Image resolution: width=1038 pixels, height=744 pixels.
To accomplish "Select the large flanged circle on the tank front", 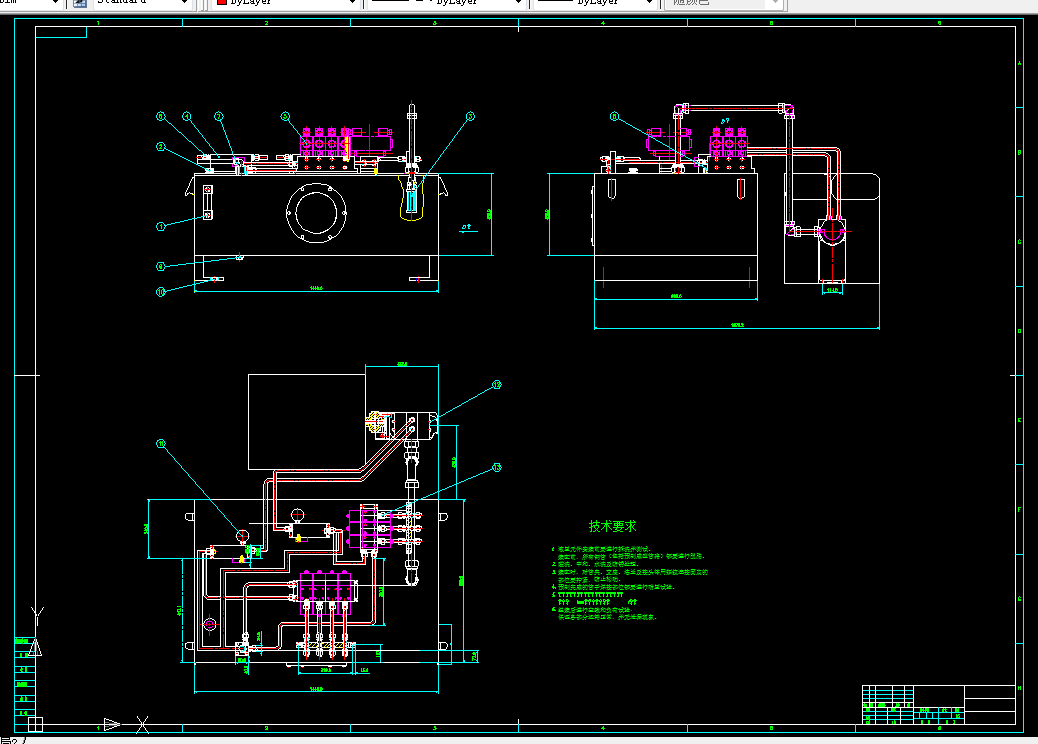I will [316, 212].
